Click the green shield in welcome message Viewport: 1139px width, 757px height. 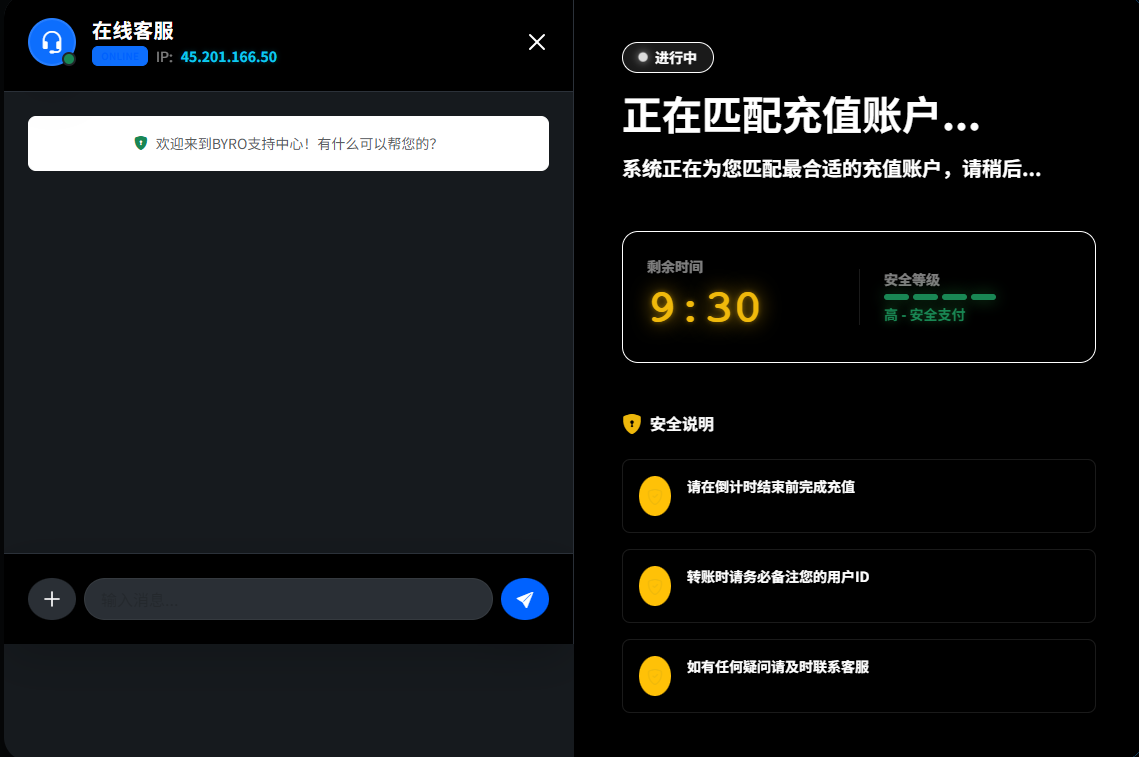(x=141, y=143)
